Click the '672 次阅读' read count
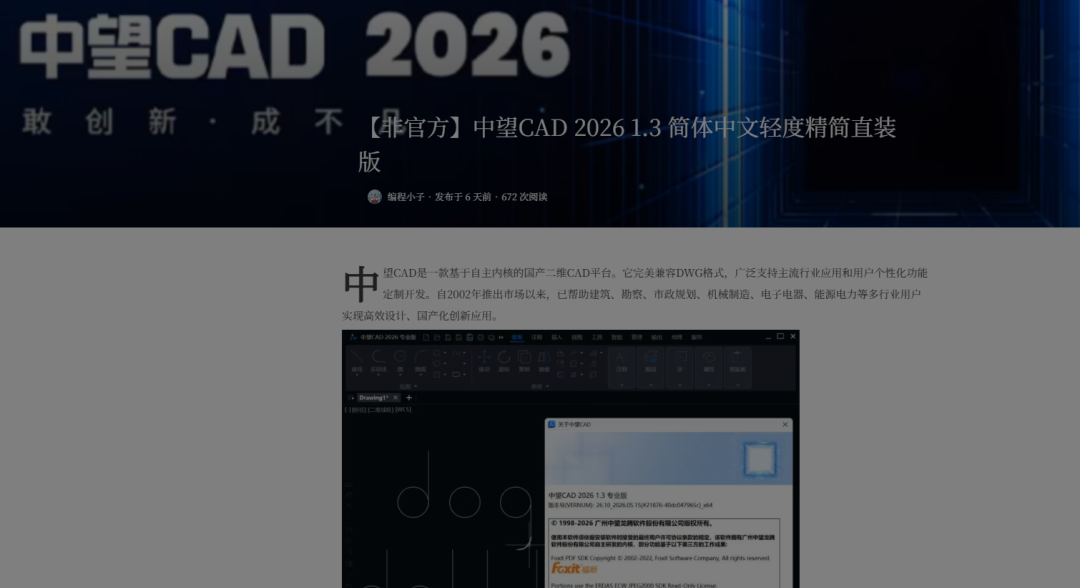1080x588 pixels. click(x=524, y=197)
